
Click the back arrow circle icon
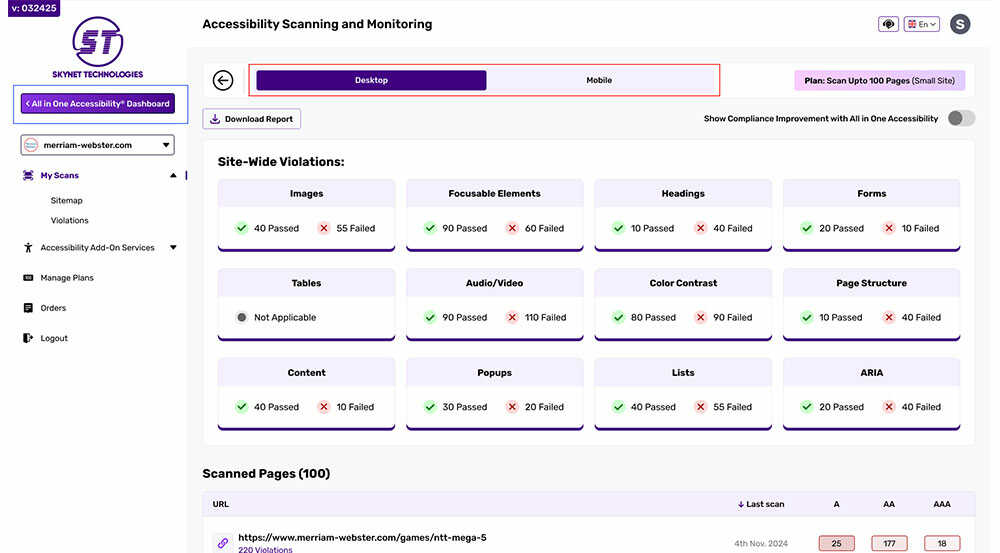coord(223,80)
